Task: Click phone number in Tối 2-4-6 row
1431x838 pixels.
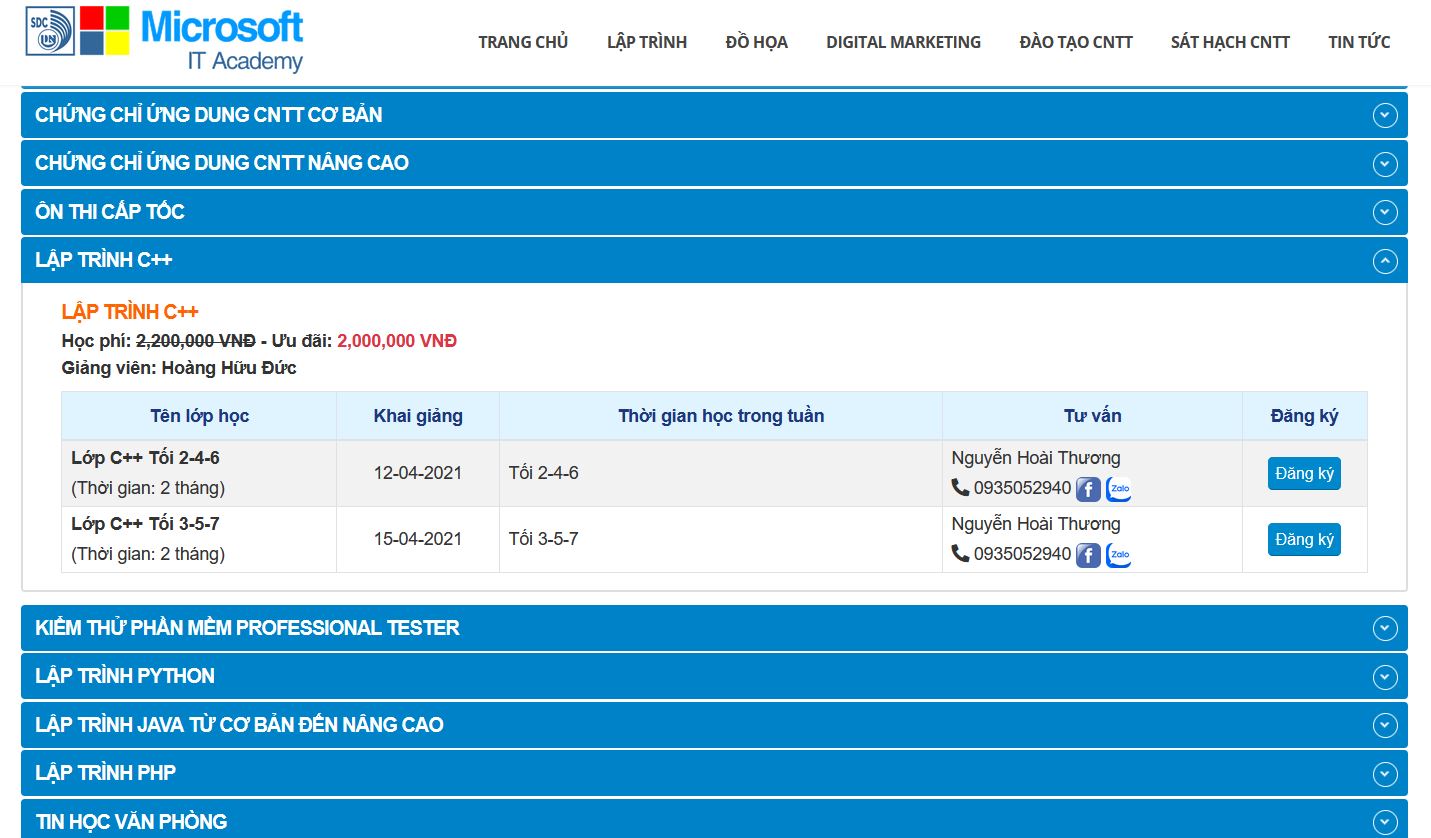Action: (1022, 488)
